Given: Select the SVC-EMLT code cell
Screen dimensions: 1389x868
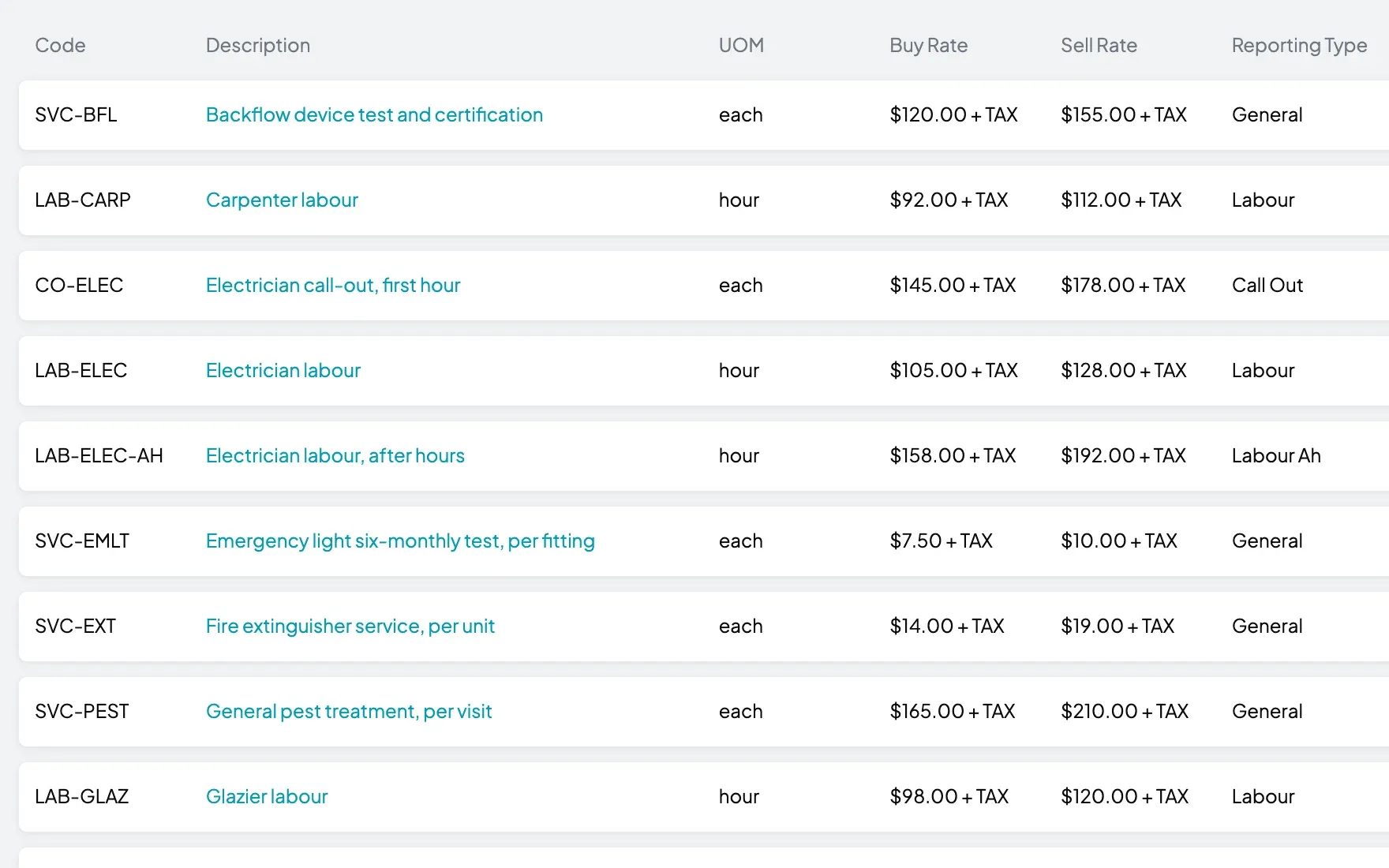Looking at the screenshot, I should click(82, 541).
